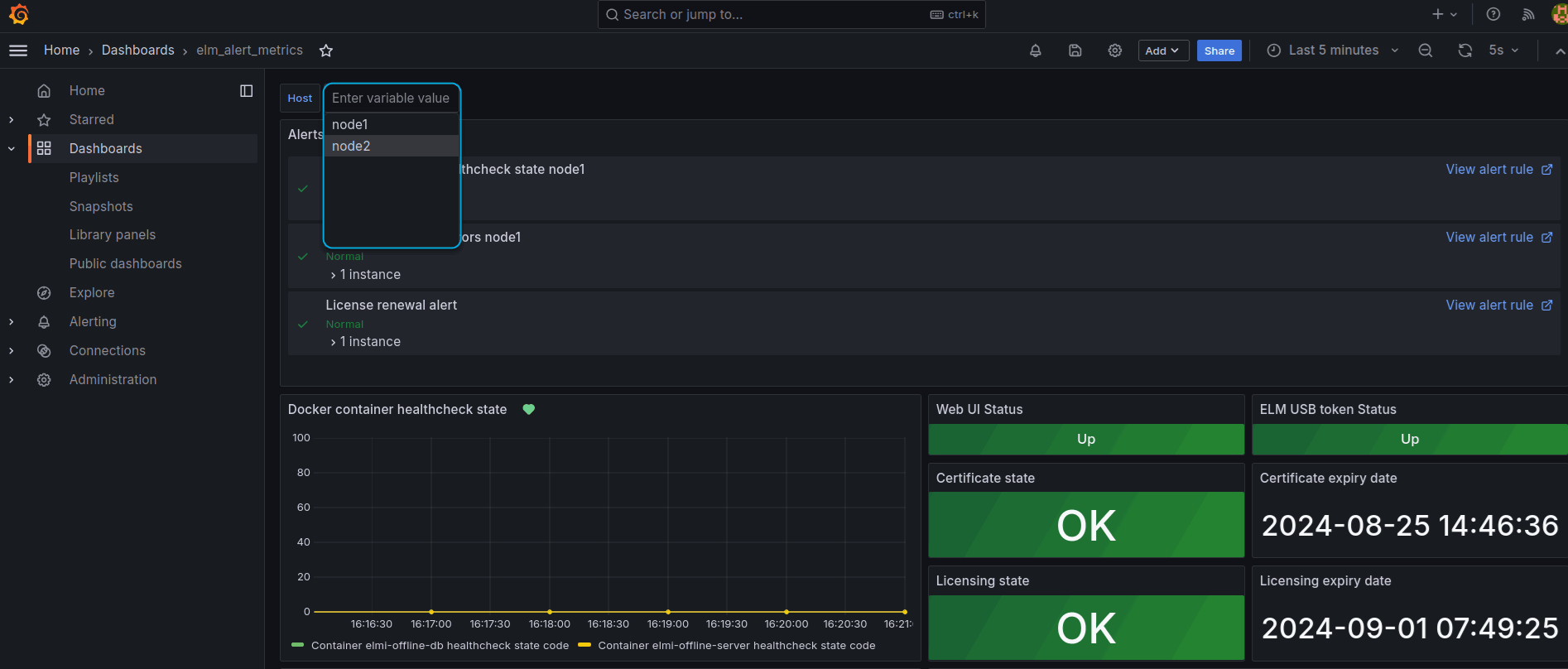Open Alerting in the sidebar
The image size is (1568, 669).
[93, 321]
